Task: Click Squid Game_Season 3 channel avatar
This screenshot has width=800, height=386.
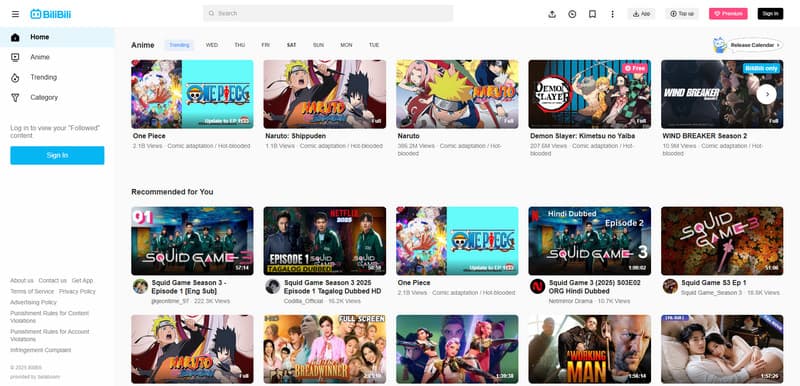Action: (670, 286)
